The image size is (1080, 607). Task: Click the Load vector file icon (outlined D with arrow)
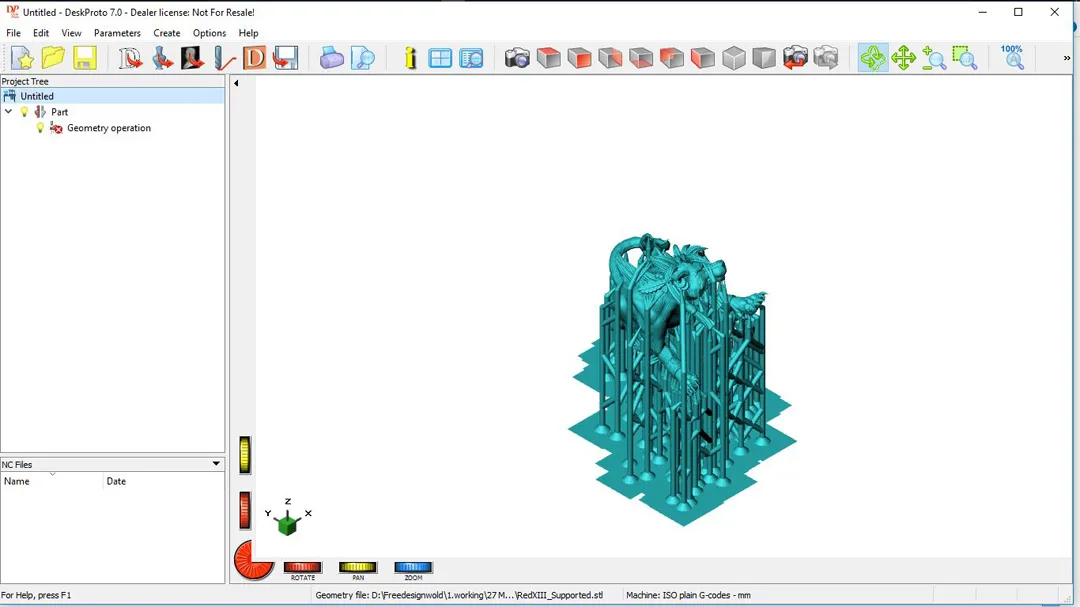coord(129,58)
